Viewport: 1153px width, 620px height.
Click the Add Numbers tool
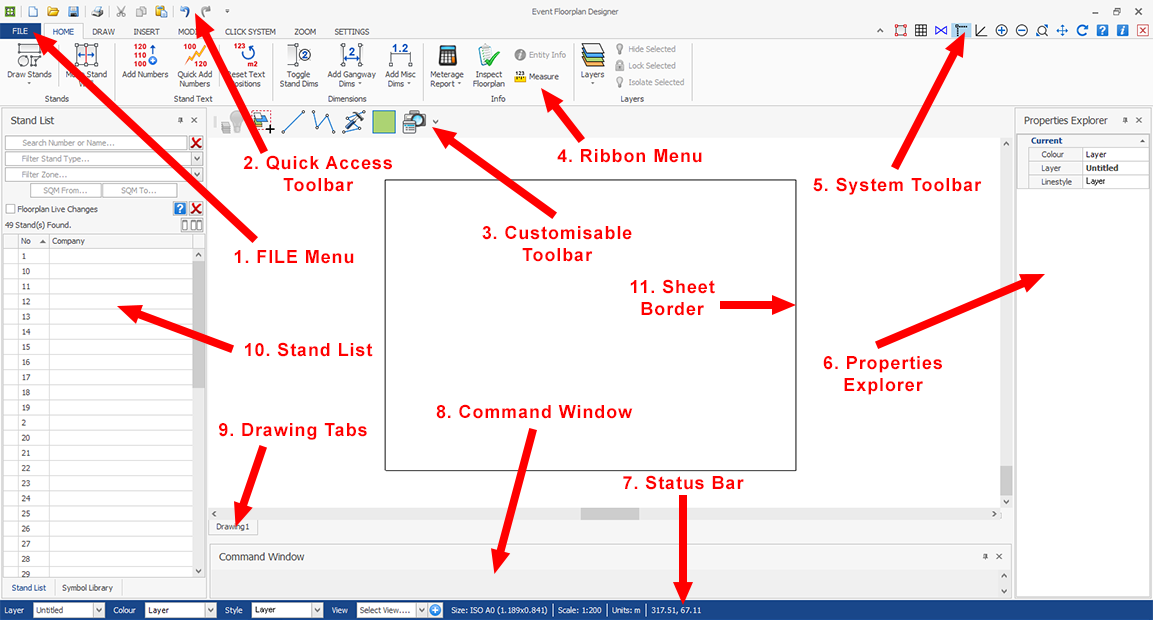[145, 61]
